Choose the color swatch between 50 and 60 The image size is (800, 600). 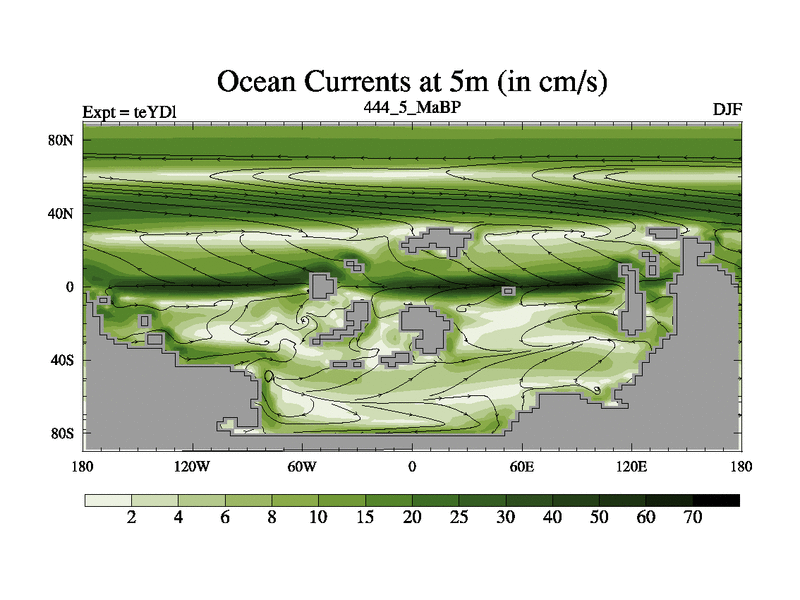click(x=622, y=499)
